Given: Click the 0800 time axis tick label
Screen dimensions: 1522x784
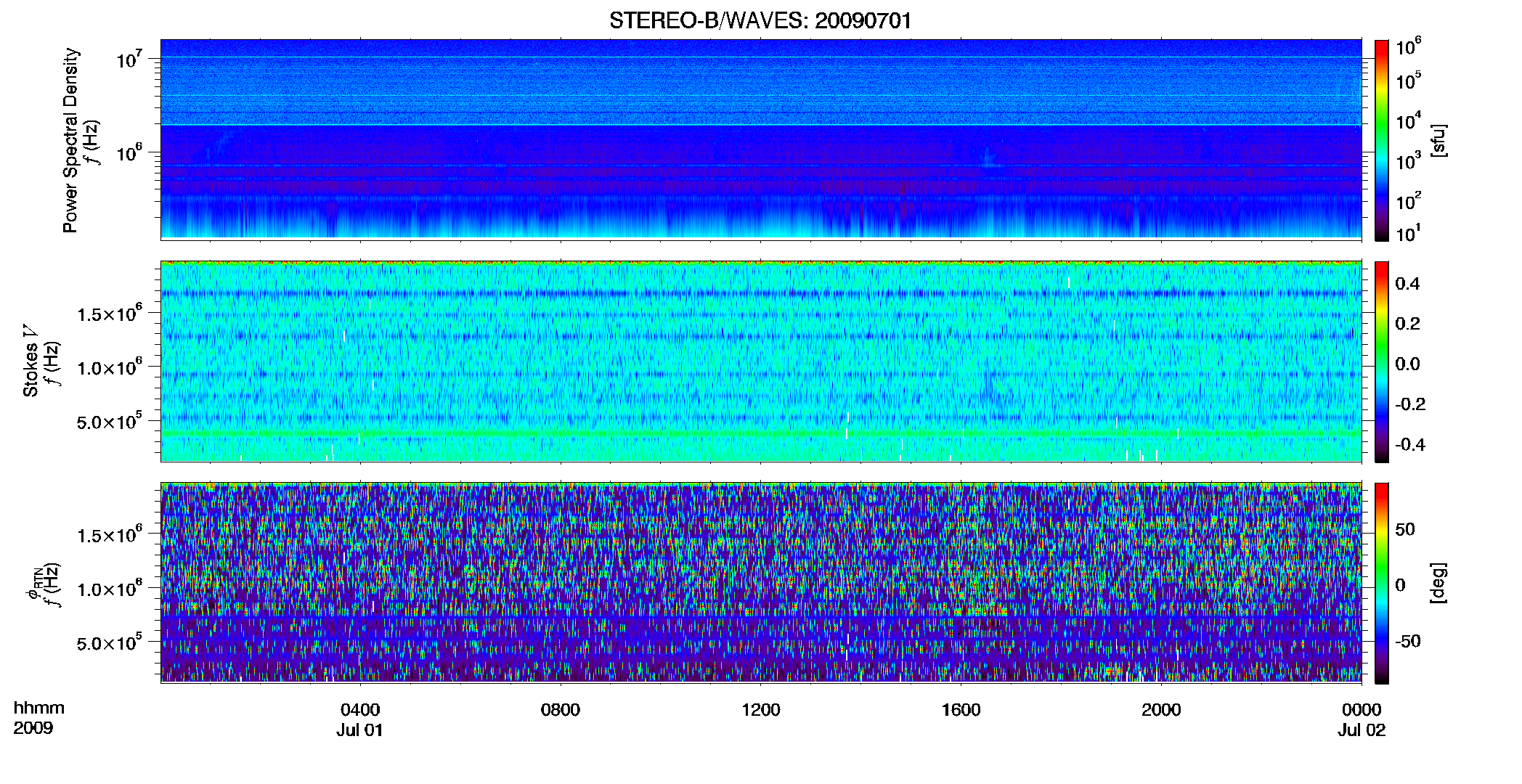Looking at the screenshot, I should click(561, 710).
